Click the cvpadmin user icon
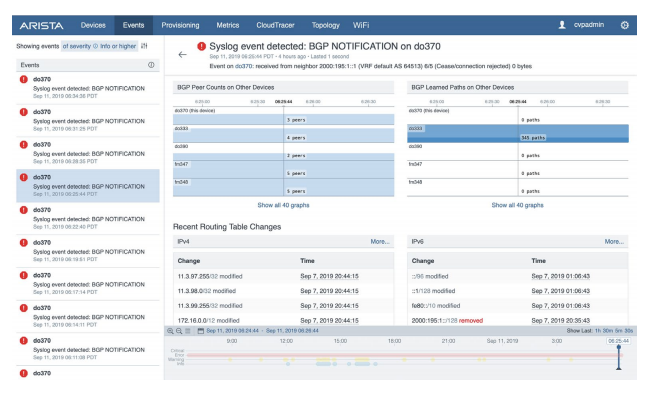The width and height of the screenshot is (650, 400). [562, 25]
